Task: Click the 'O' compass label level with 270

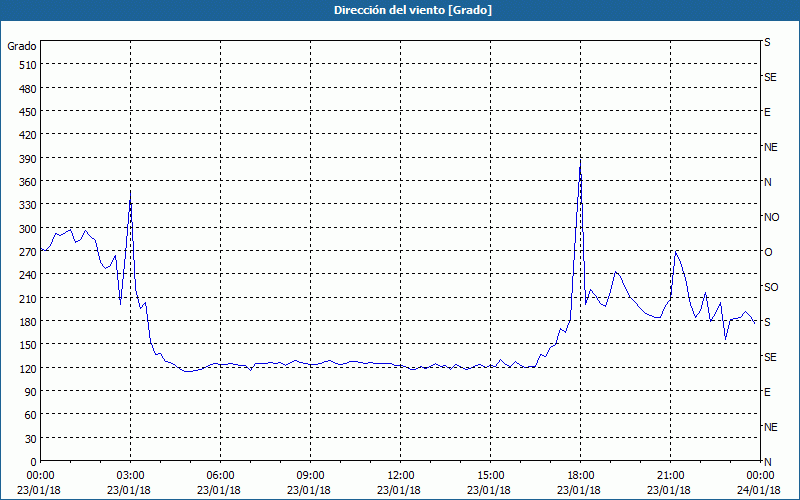Action: coord(768,252)
